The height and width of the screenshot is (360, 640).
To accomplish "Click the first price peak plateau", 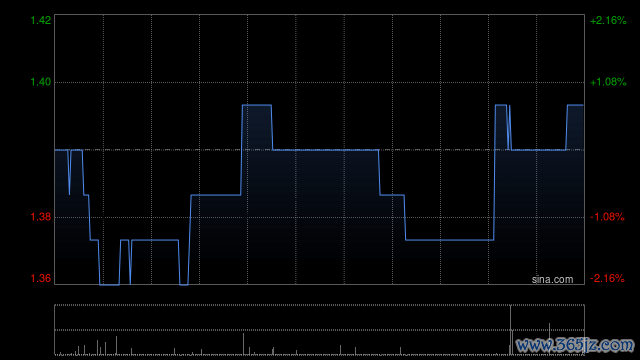I will click(x=257, y=105).
